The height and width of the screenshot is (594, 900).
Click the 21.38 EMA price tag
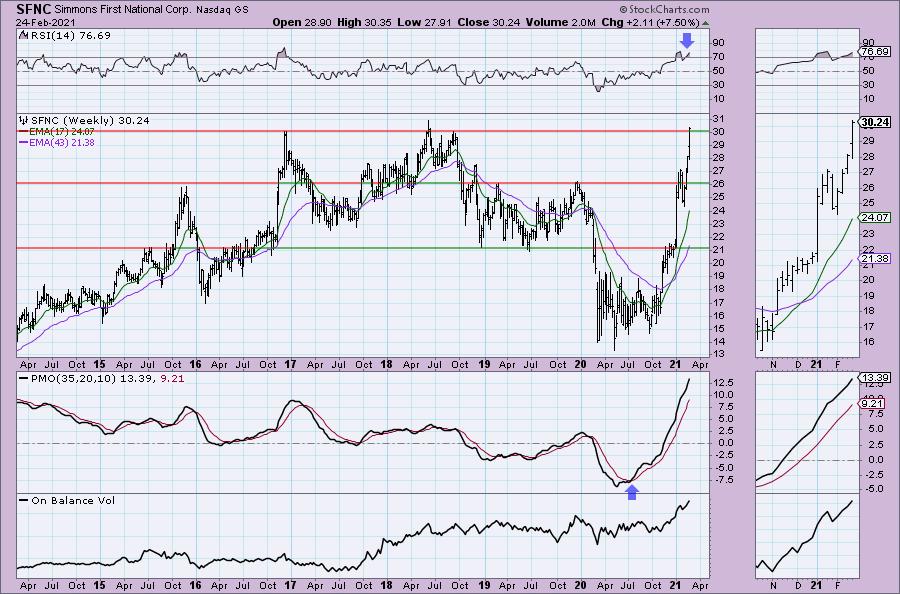coord(875,259)
